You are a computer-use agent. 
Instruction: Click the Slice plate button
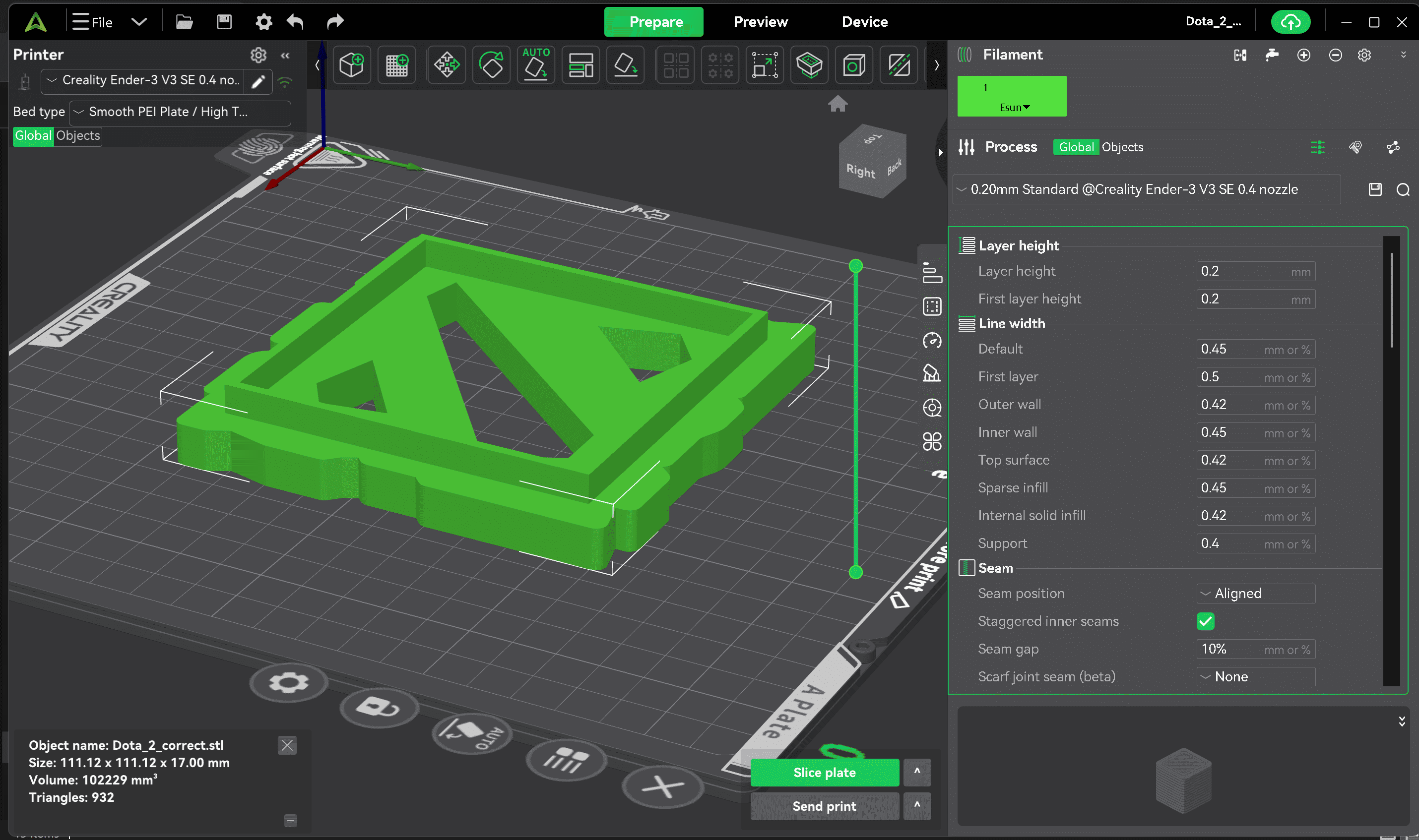[825, 772]
